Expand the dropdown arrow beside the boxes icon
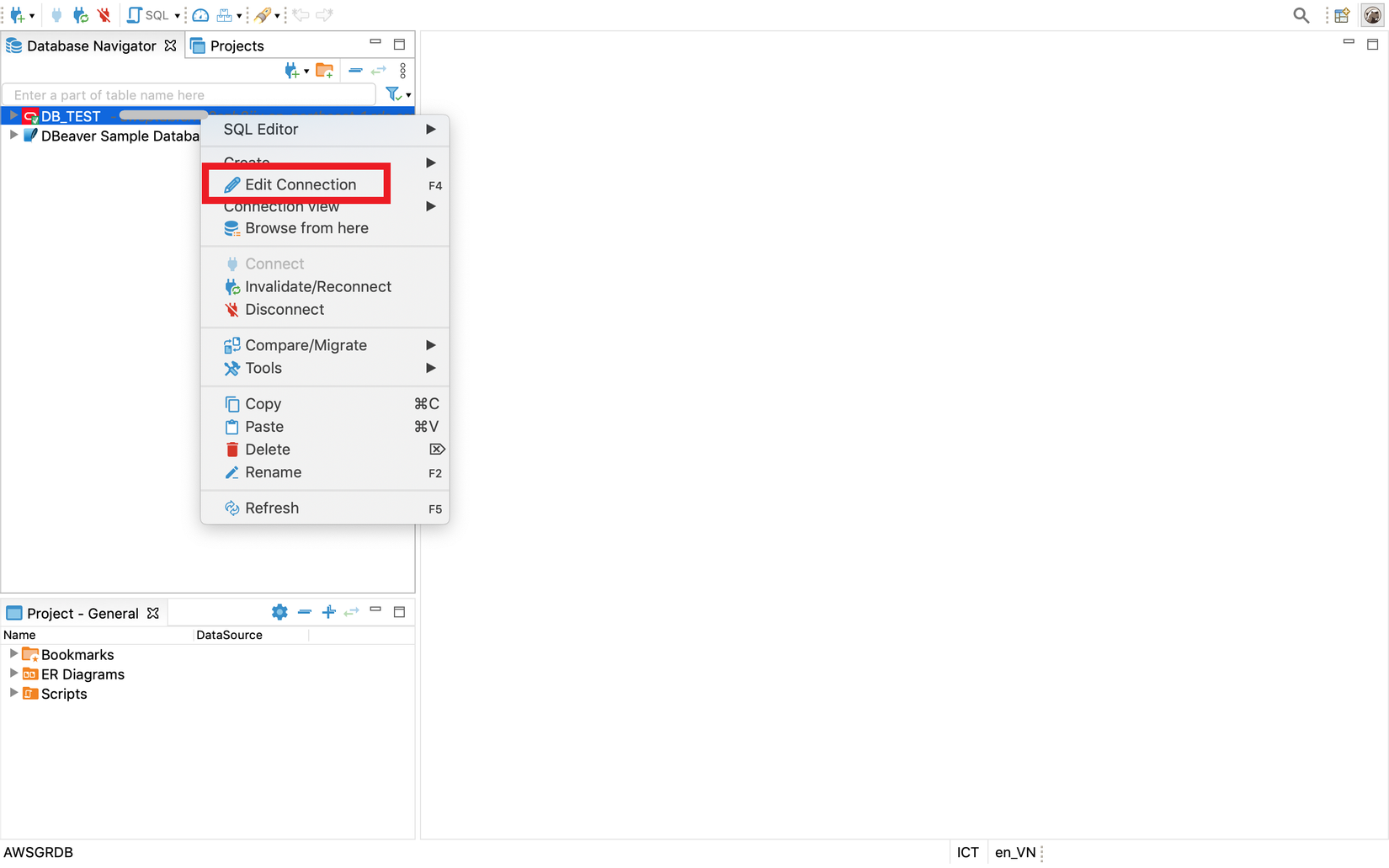This screenshot has height=868, width=1389. tap(239, 16)
